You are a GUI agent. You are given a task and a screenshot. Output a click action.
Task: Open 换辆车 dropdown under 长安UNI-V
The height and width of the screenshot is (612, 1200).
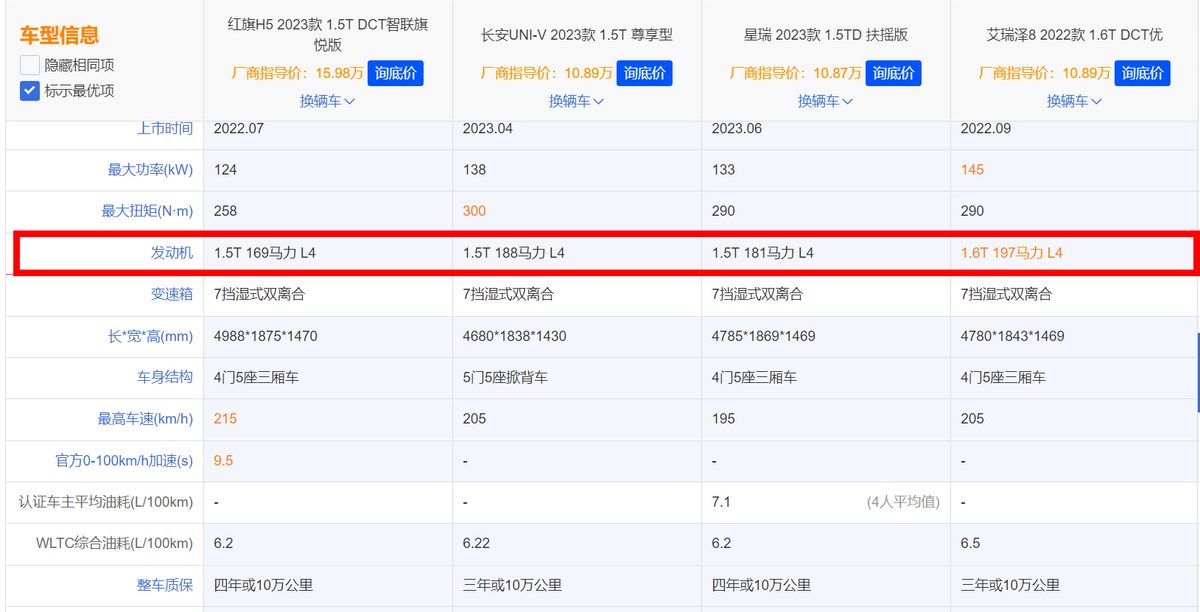pos(577,101)
